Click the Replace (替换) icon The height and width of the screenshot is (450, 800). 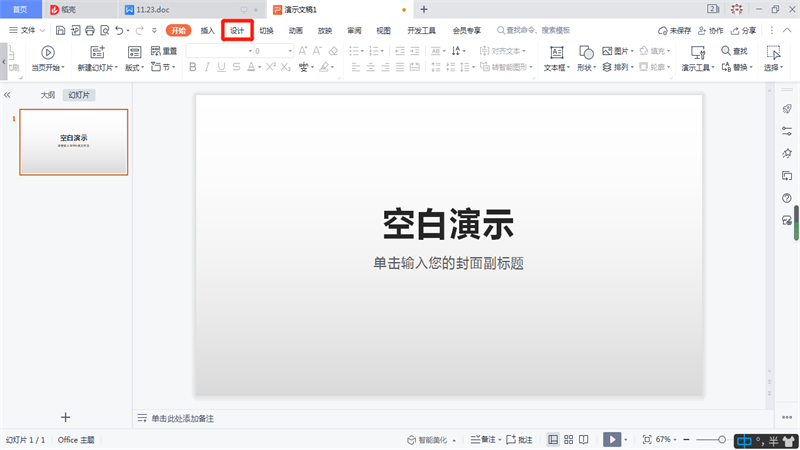(726, 67)
